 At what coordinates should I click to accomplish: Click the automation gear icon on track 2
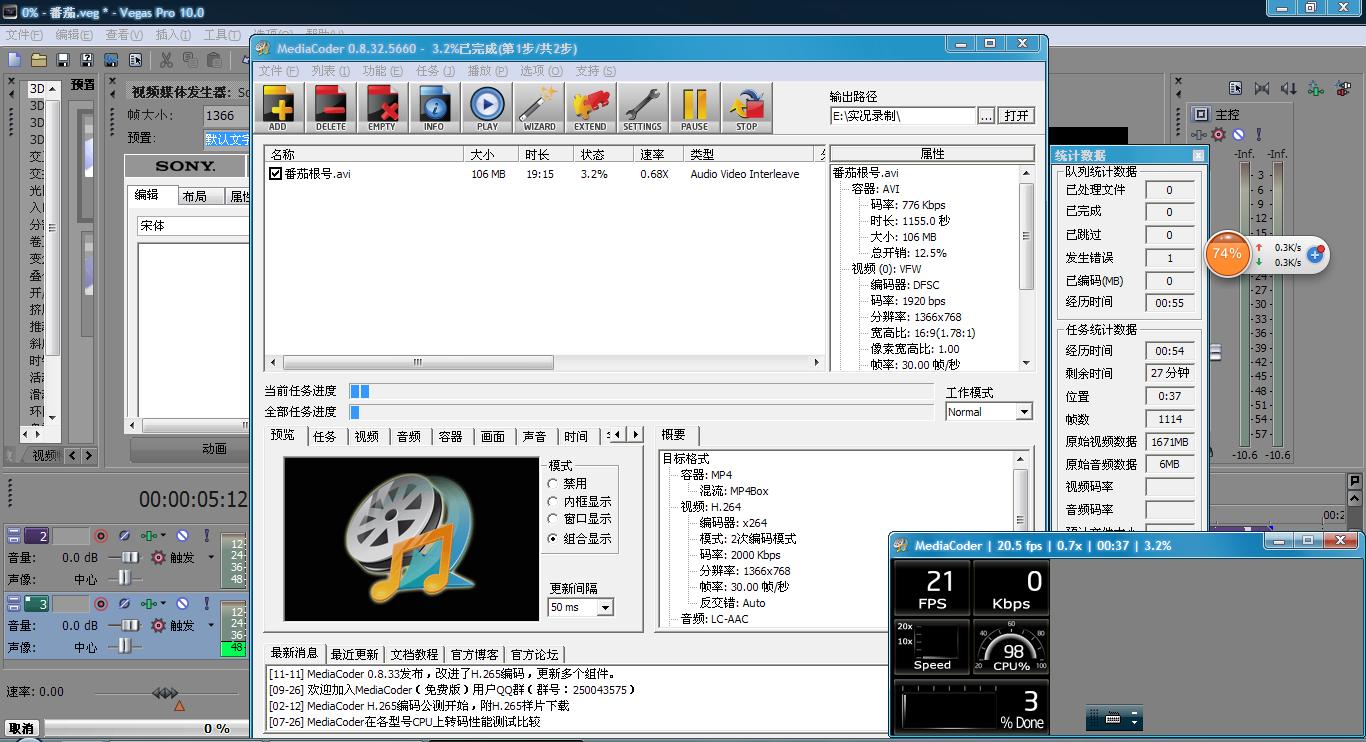tap(158, 557)
